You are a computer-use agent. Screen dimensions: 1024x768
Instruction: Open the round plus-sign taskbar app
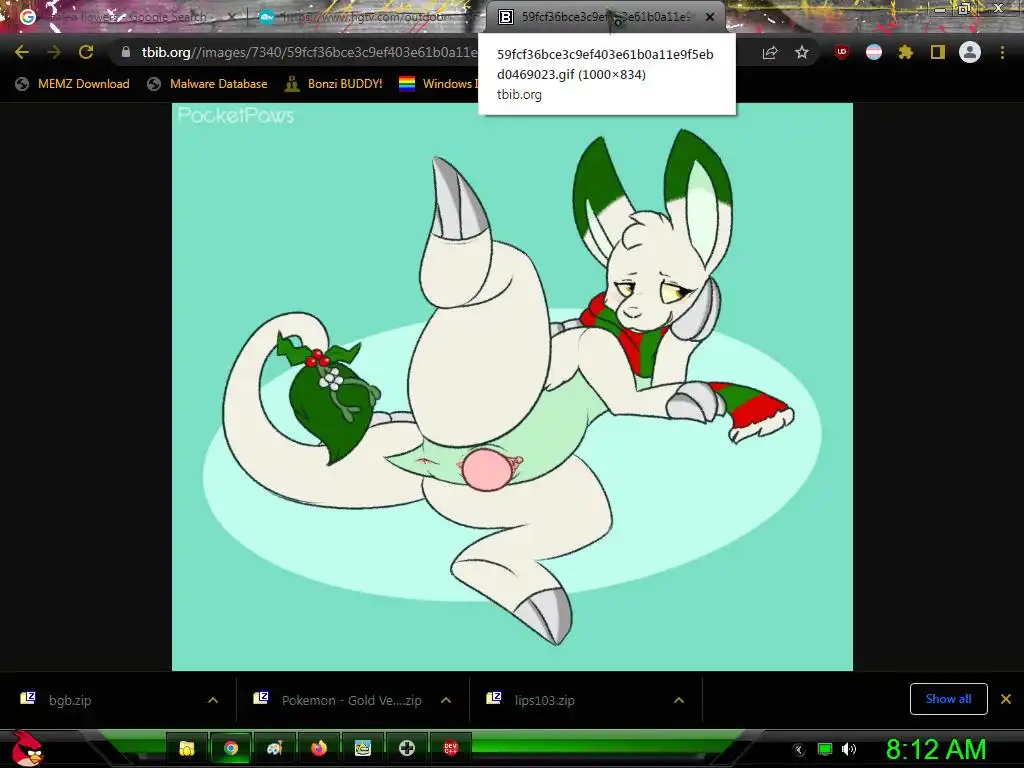tap(407, 748)
